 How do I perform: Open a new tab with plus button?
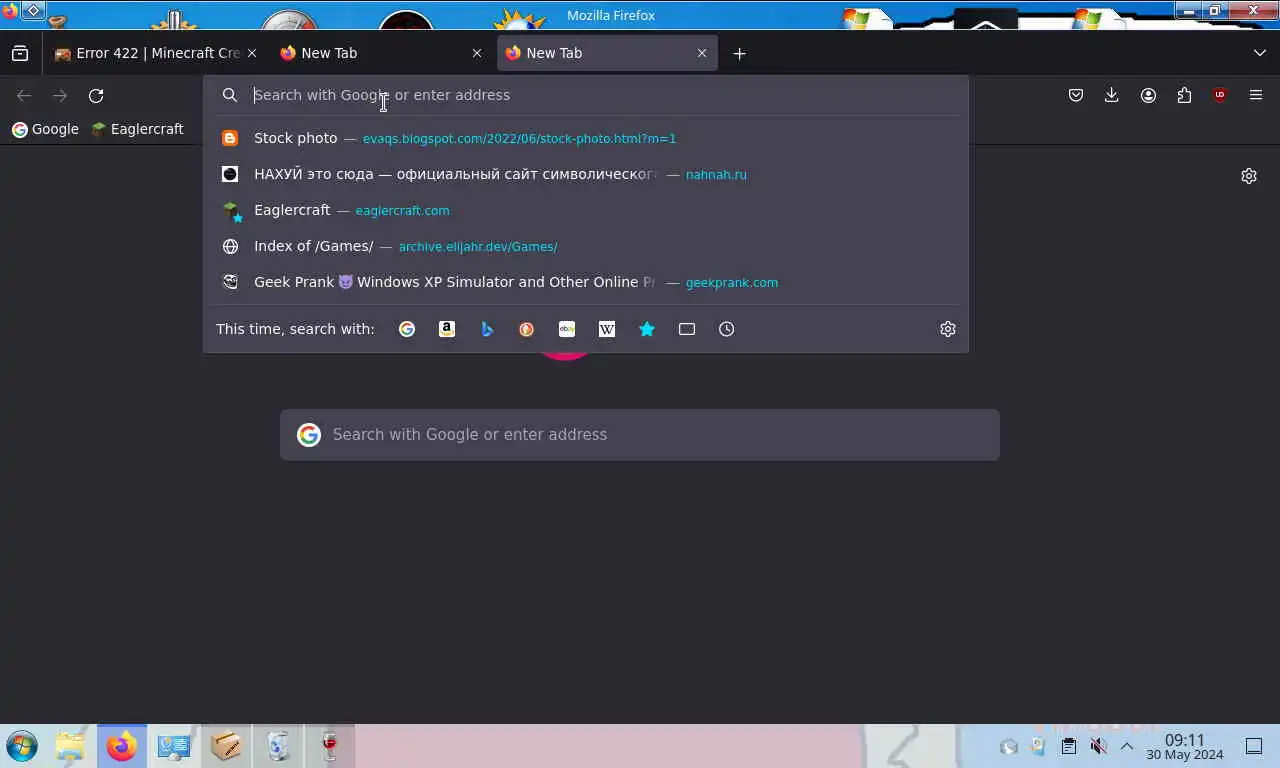point(739,53)
